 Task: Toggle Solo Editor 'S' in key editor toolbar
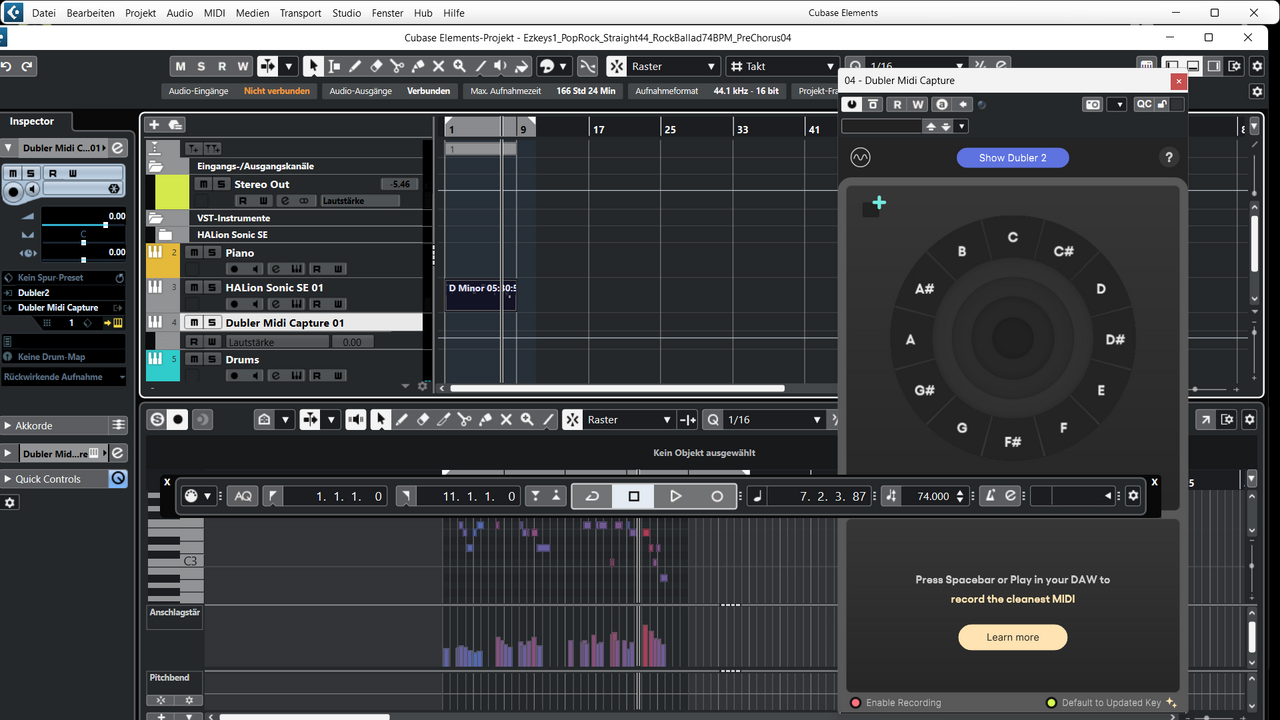tap(157, 420)
